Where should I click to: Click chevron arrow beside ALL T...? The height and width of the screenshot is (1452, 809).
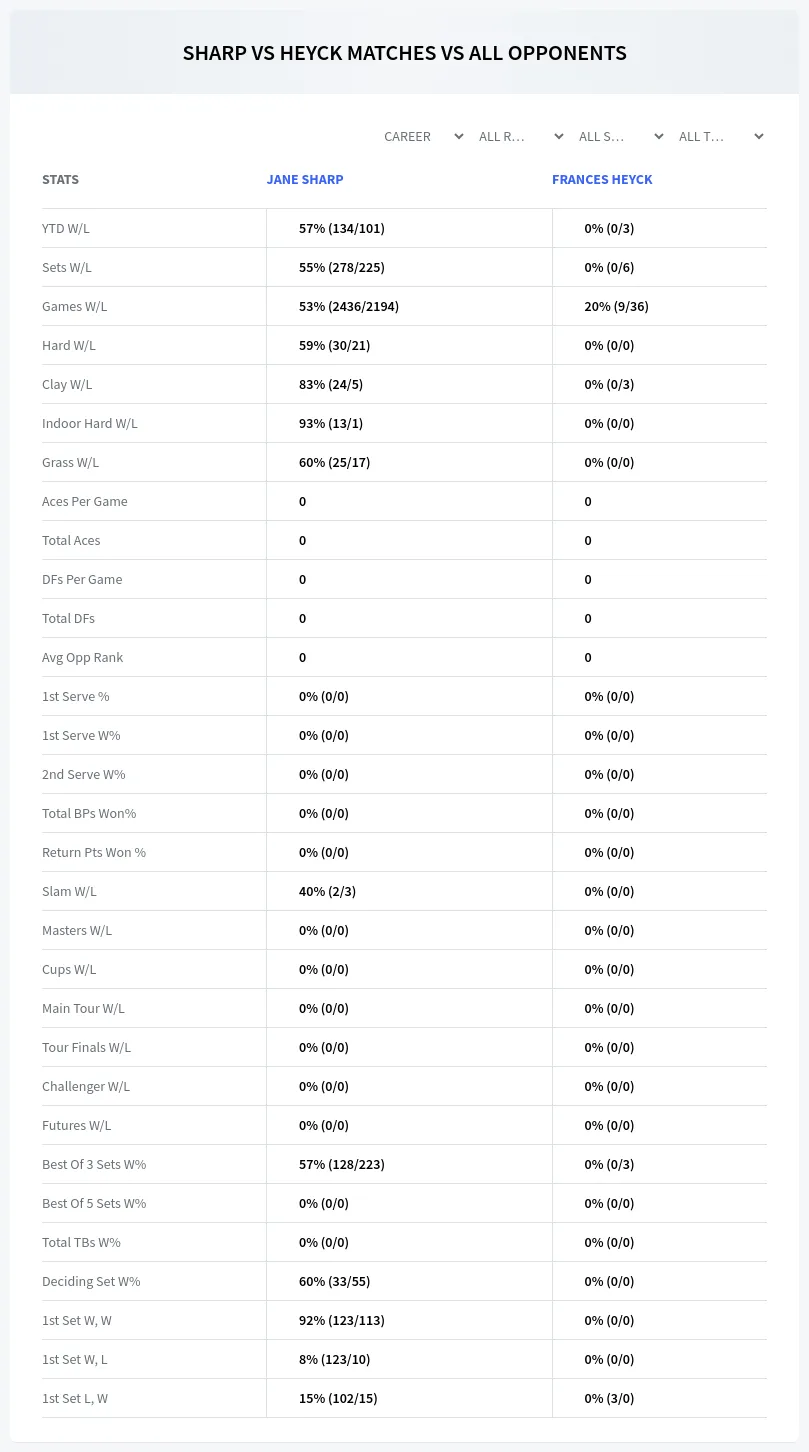click(x=758, y=136)
